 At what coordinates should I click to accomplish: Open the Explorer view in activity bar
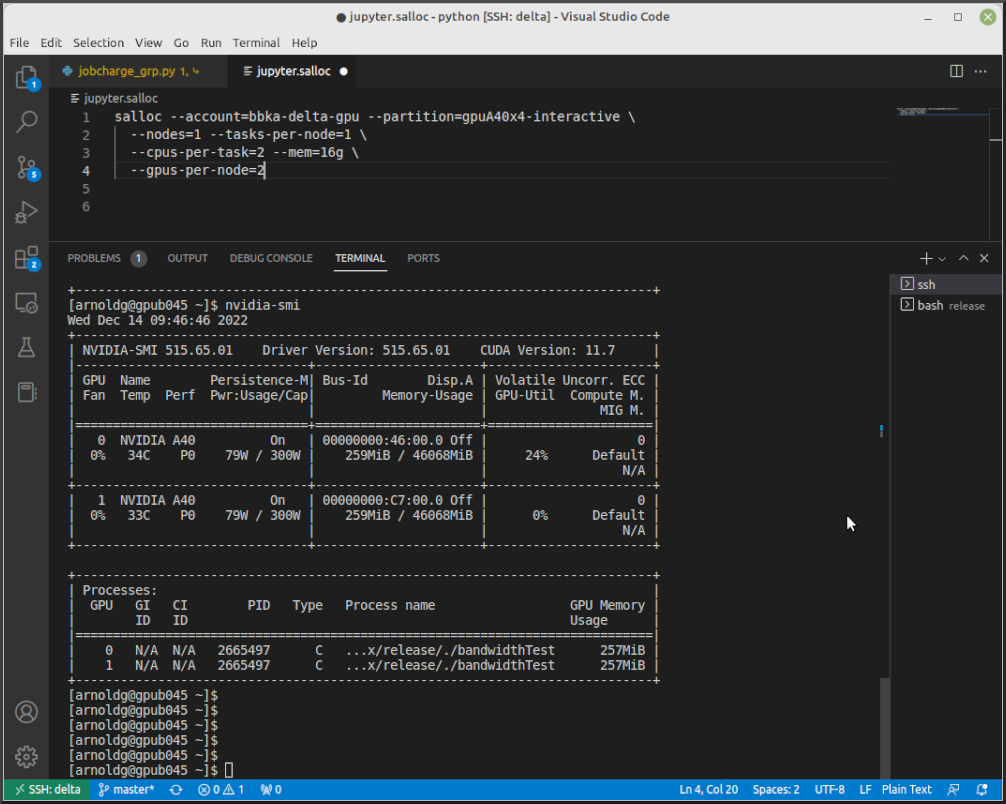point(26,78)
